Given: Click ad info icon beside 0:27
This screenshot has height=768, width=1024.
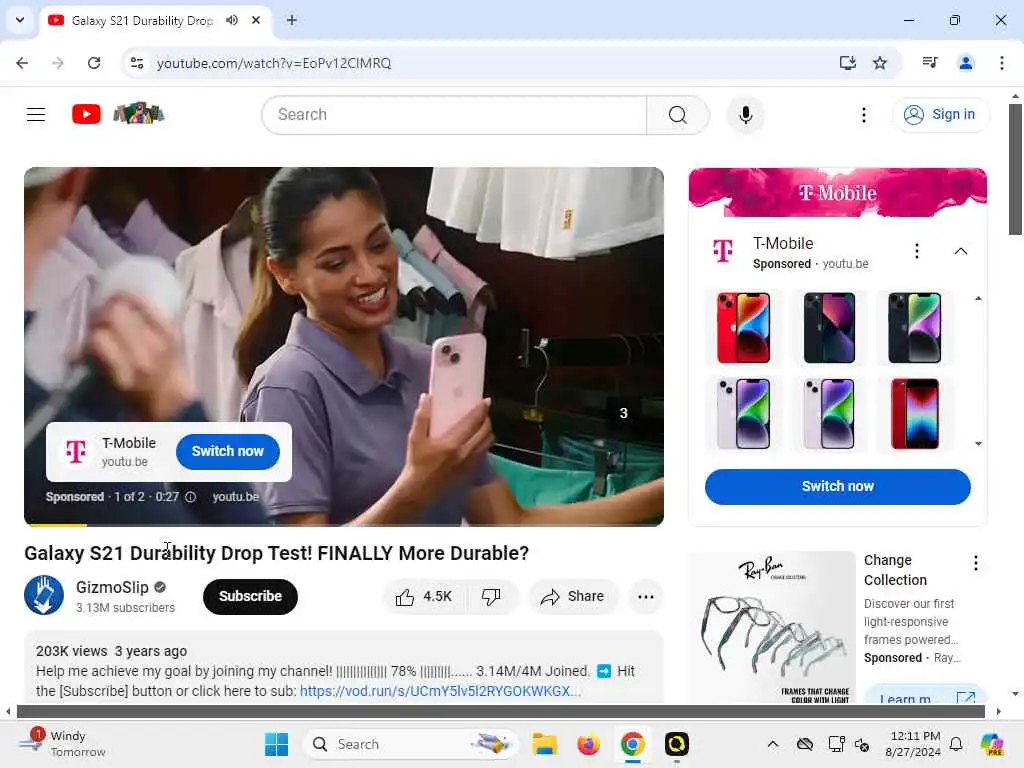Looking at the screenshot, I should coord(190,497).
